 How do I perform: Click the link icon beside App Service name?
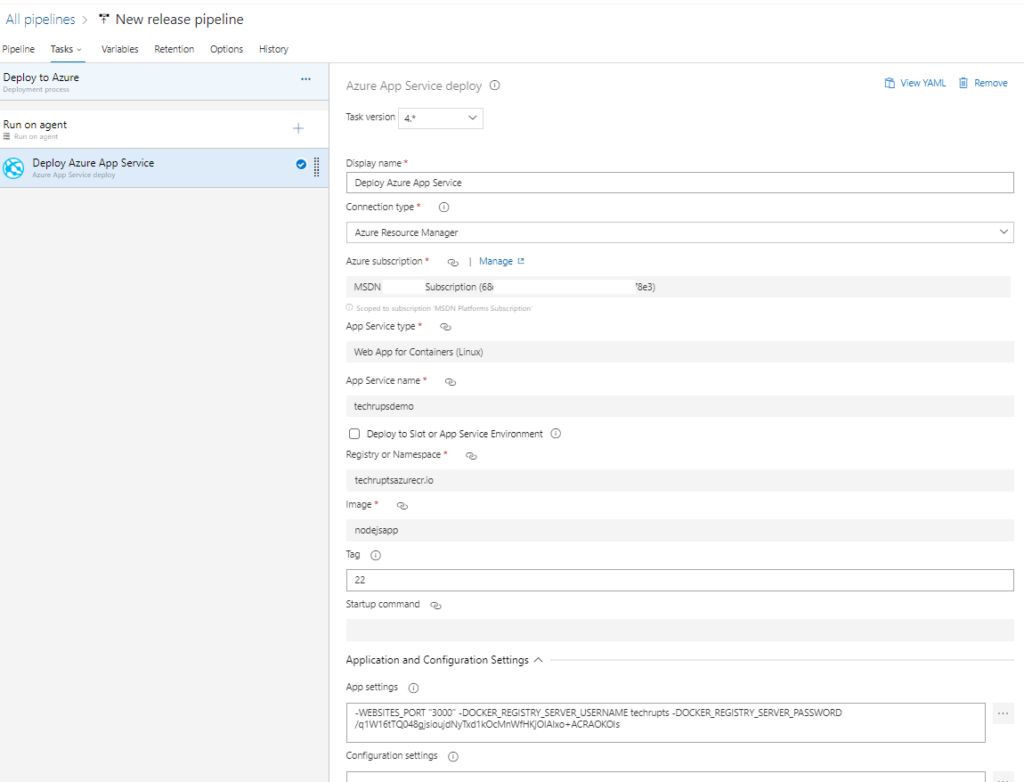coord(449,381)
